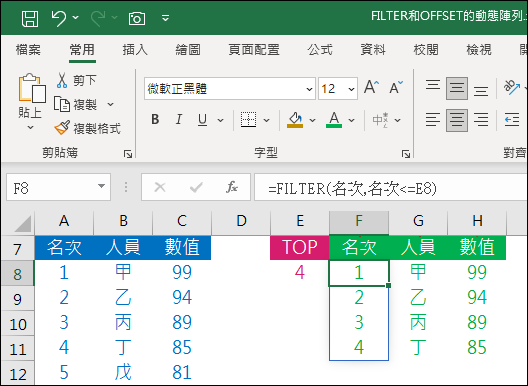
Task: Select column A header
Action: pyautogui.click(x=64, y=222)
